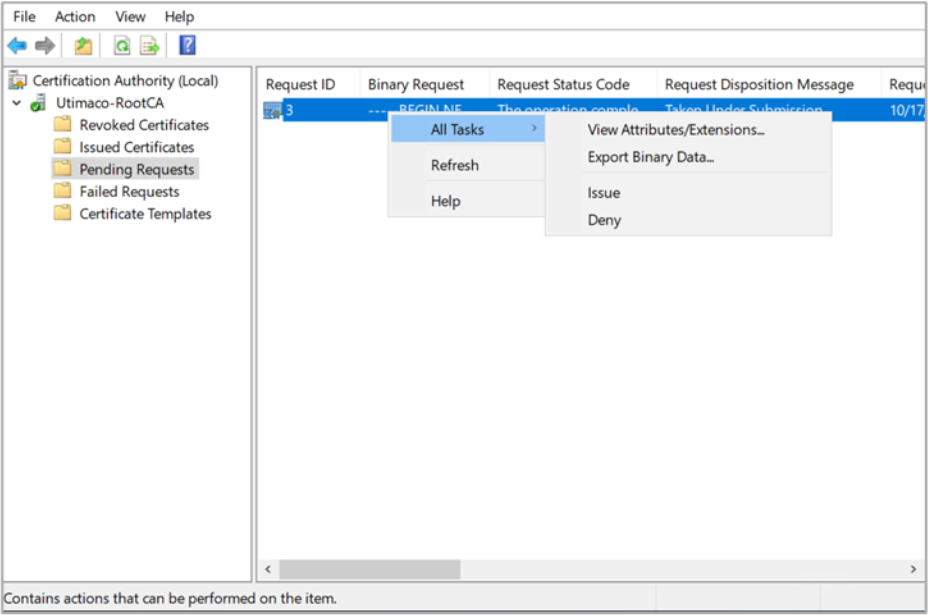Viewport: 928px width, 615px height.
Task: Open the View menu
Action: click(130, 17)
